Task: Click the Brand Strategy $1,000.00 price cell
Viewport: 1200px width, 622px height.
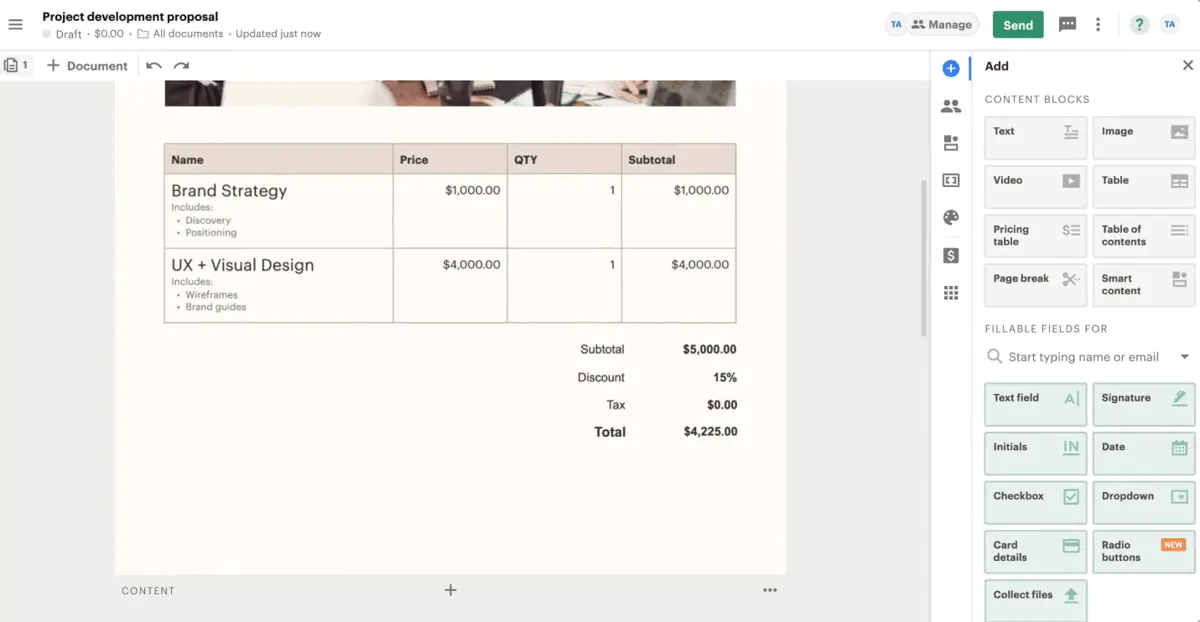Action: click(450, 211)
